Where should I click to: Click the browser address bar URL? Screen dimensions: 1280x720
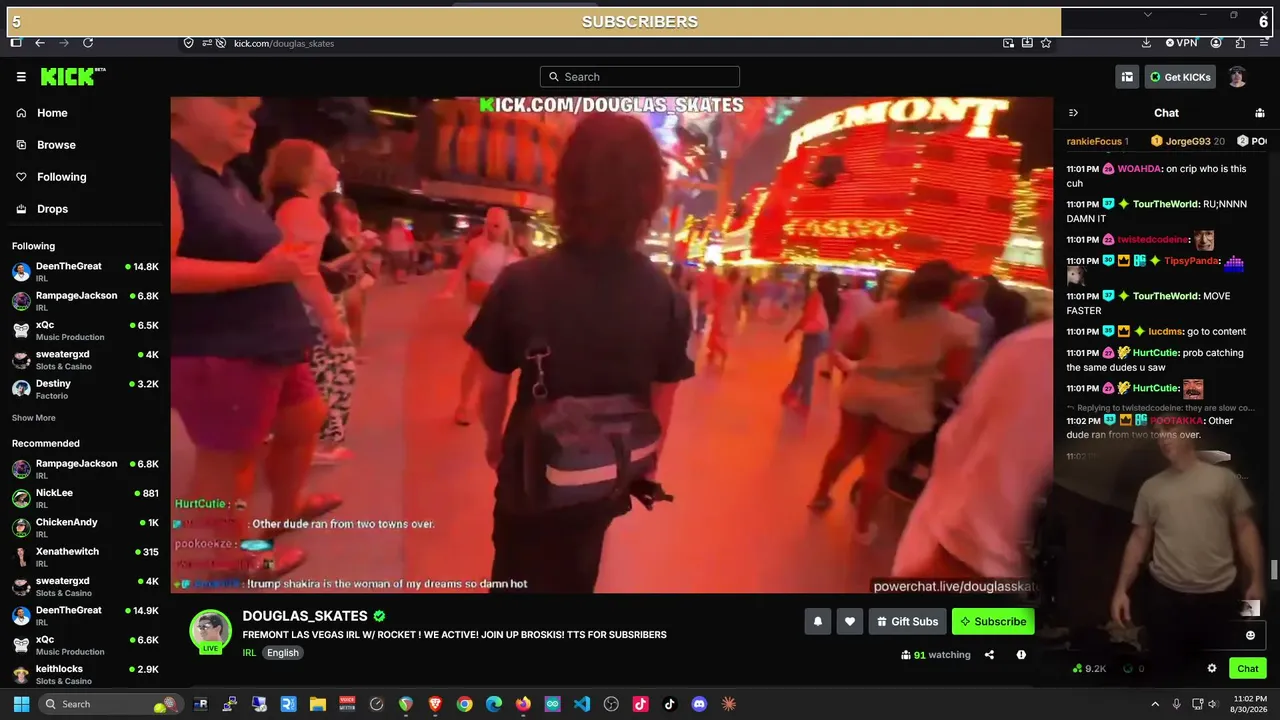(x=284, y=43)
